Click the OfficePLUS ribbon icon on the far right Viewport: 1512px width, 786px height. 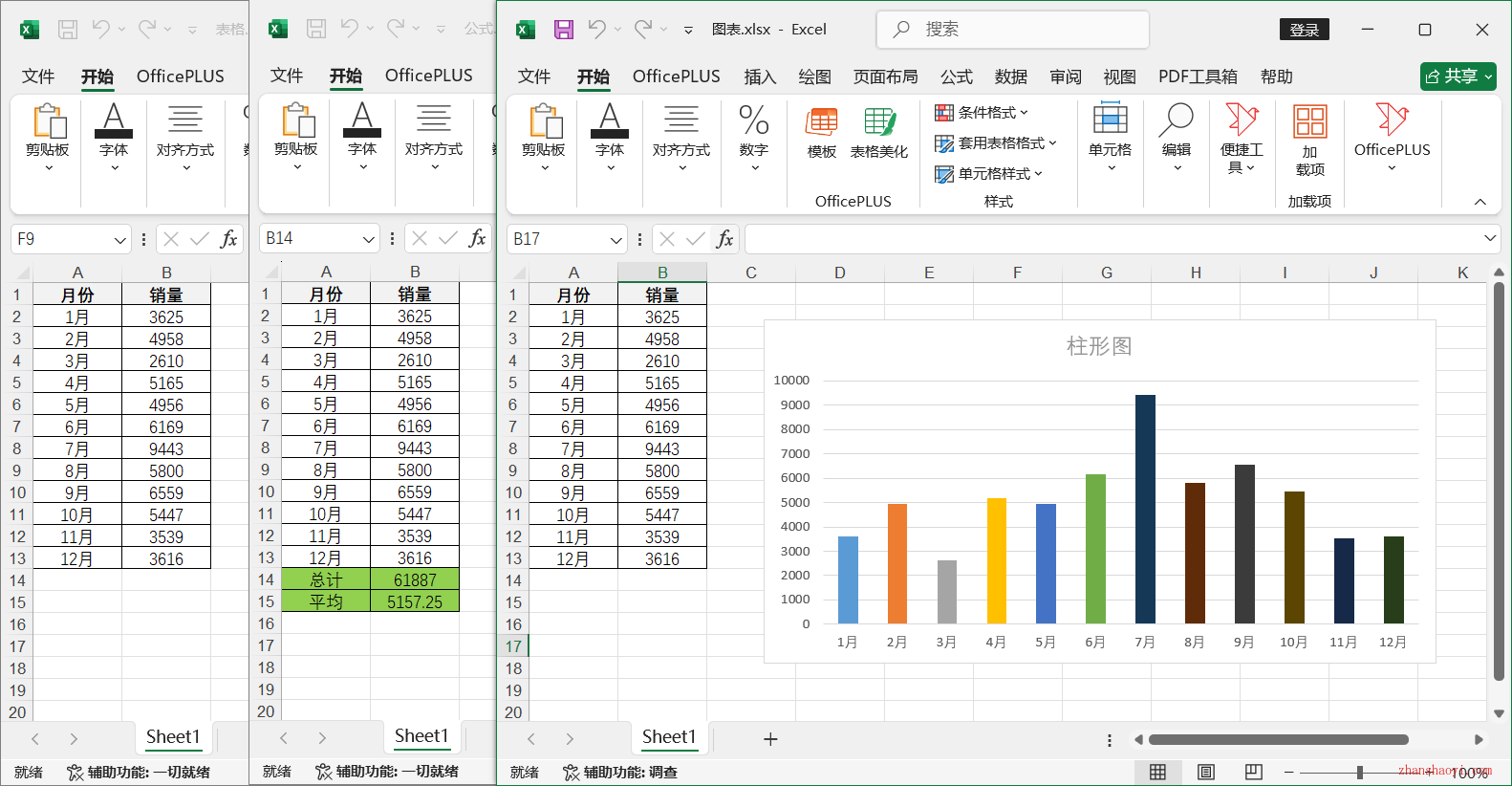1393,139
